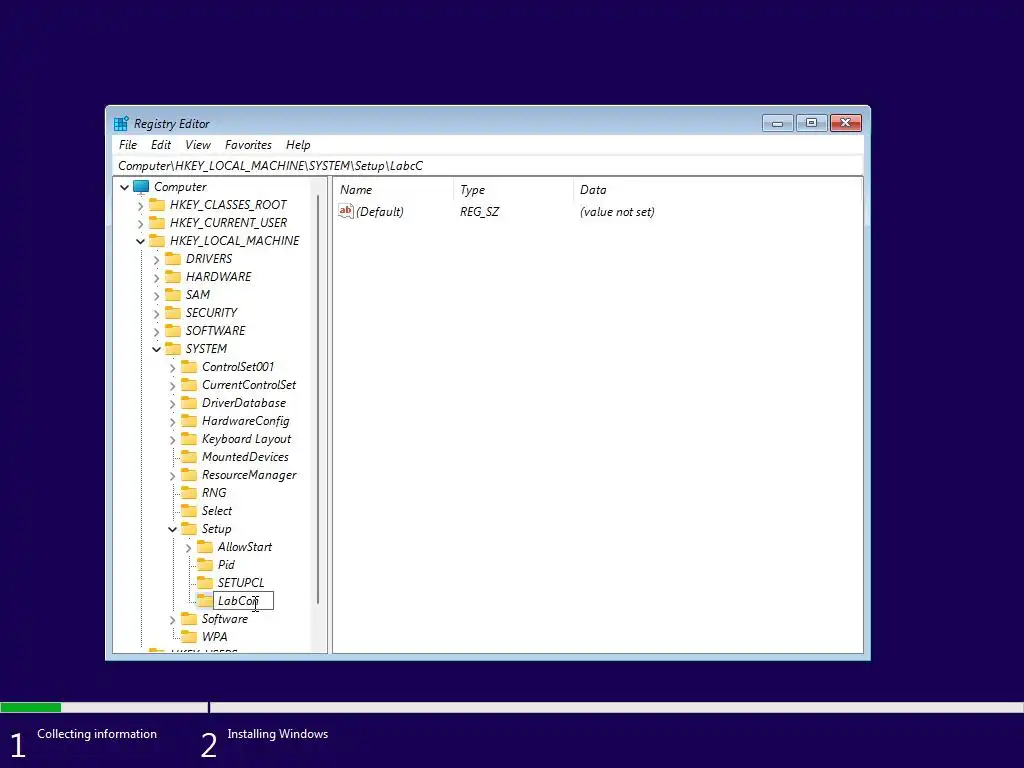Screen dimensions: 1024x768
Task: Click the Data column header
Action: click(717, 190)
